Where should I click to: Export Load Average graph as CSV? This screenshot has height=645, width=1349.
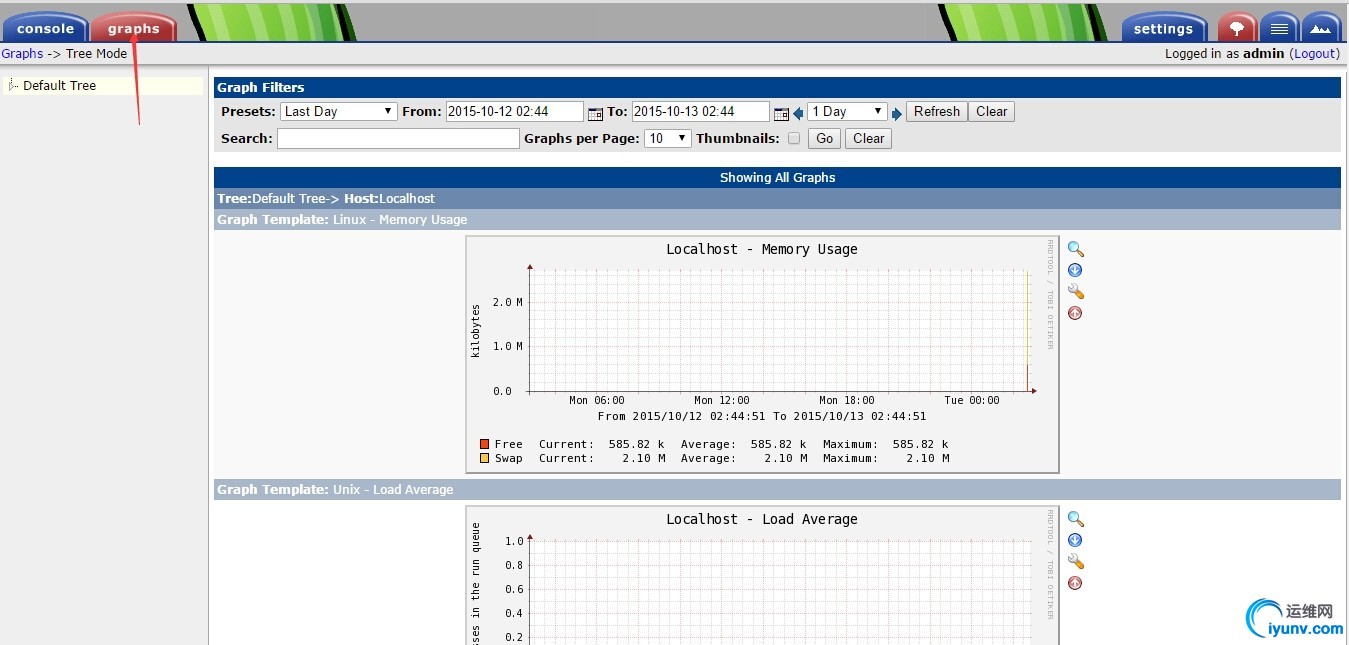point(1075,540)
